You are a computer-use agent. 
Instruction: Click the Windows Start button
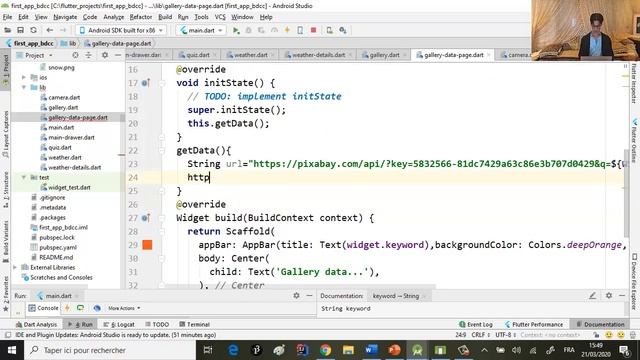(x=12, y=350)
